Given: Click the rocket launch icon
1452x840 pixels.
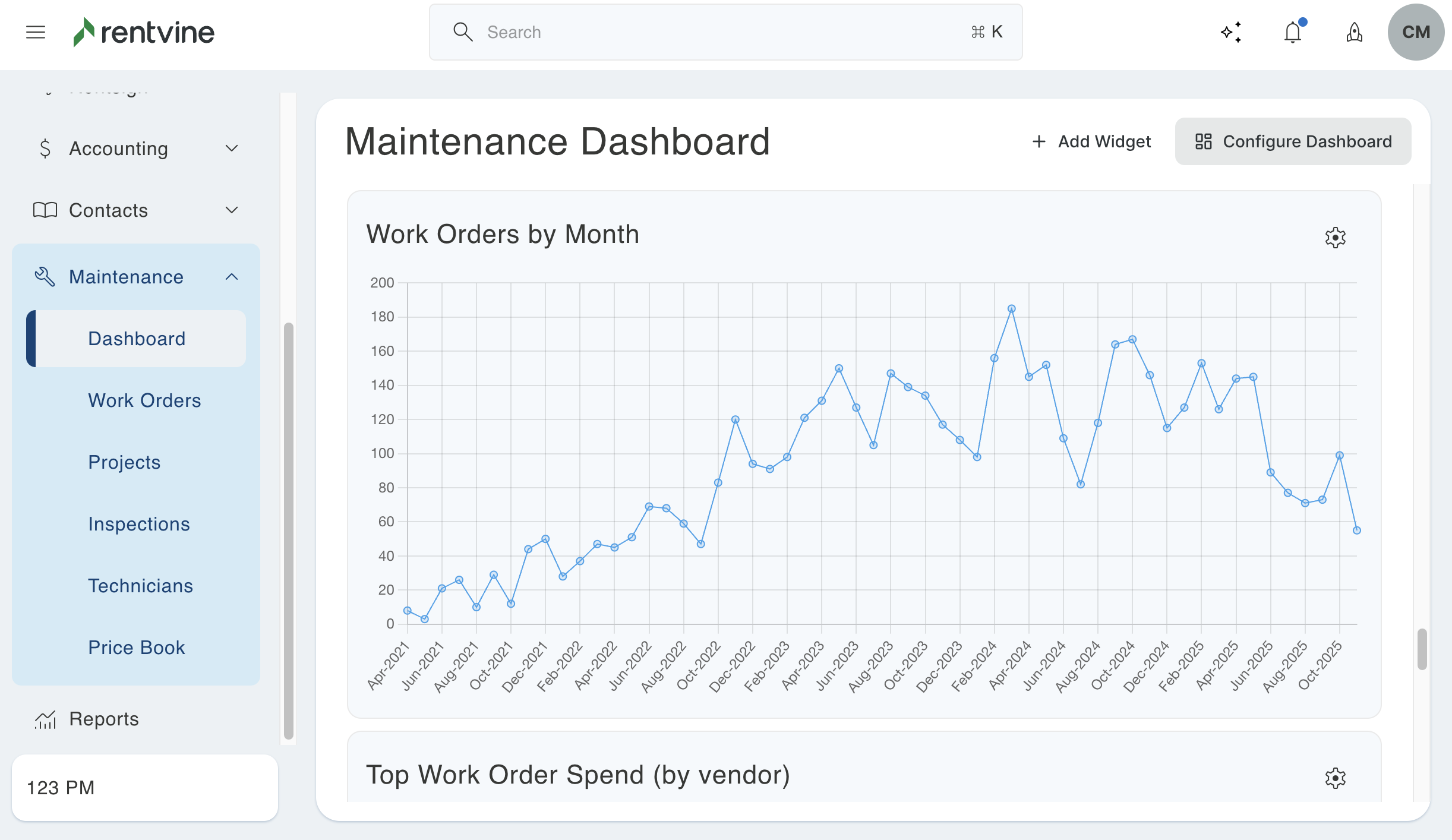Looking at the screenshot, I should coord(1354,32).
